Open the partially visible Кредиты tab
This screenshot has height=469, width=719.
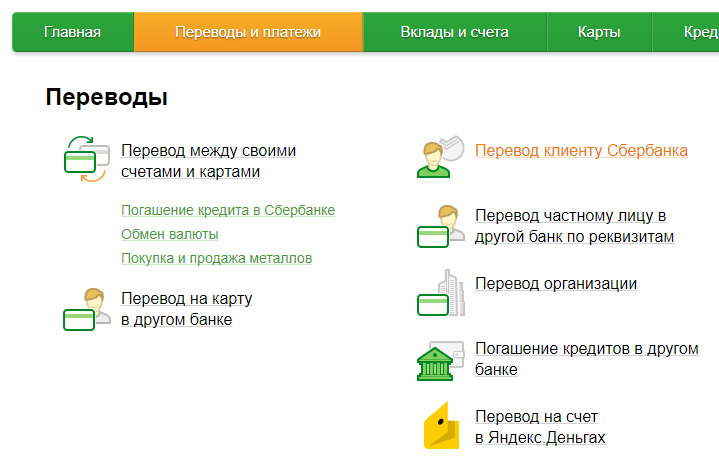pos(686,32)
